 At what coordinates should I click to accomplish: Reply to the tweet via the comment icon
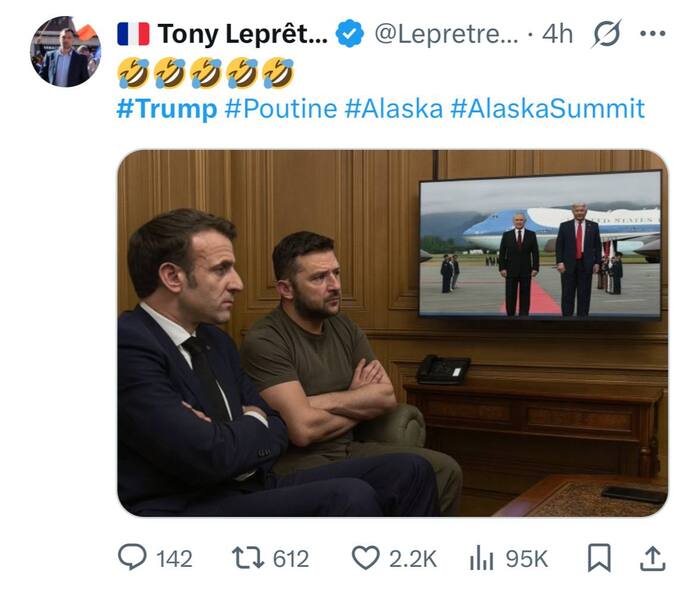(x=134, y=558)
